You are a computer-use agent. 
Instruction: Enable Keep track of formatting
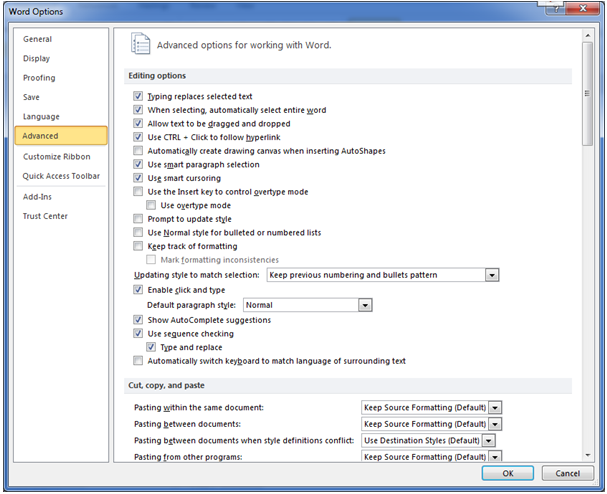(138, 246)
